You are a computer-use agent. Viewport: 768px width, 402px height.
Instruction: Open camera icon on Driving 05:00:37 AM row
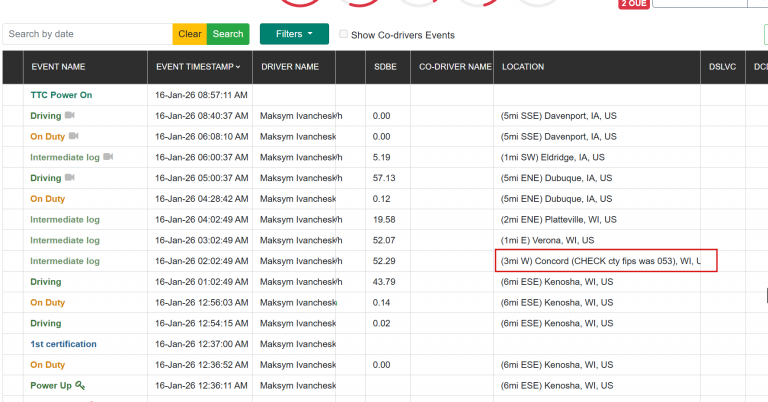[70, 177]
